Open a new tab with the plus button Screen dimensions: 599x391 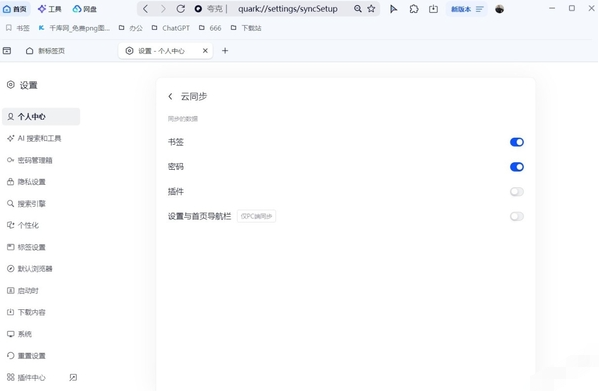coord(225,50)
